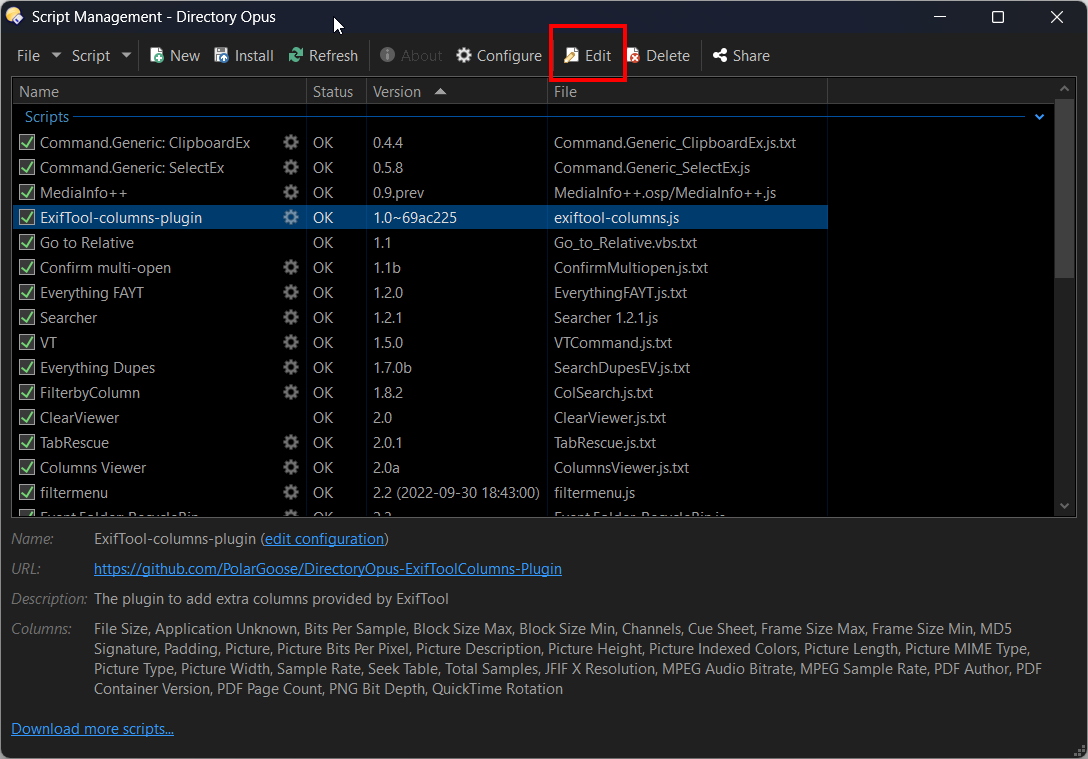The width and height of the screenshot is (1088, 759).
Task: Click the gear icon for TabRescue
Action: pyautogui.click(x=291, y=442)
